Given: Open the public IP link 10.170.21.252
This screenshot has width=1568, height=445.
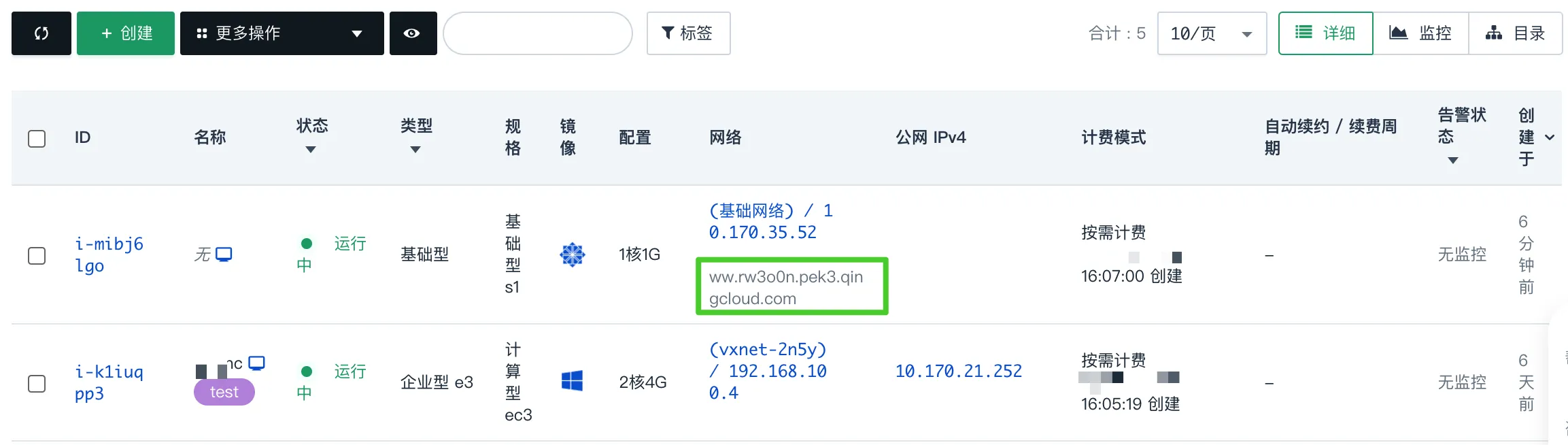Looking at the screenshot, I should pos(958,371).
